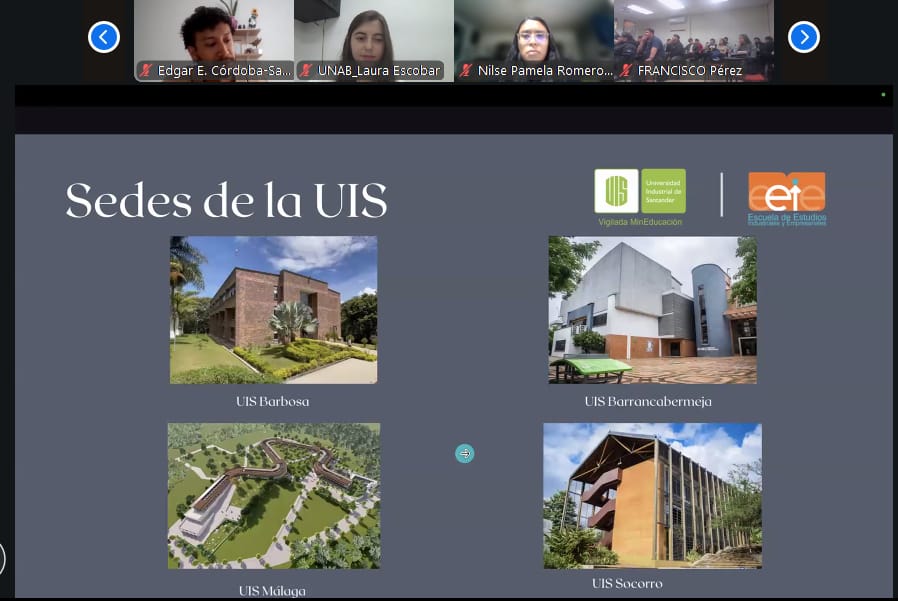Click the 'UIS Málaga' caption
The width and height of the screenshot is (898, 601).
272,591
